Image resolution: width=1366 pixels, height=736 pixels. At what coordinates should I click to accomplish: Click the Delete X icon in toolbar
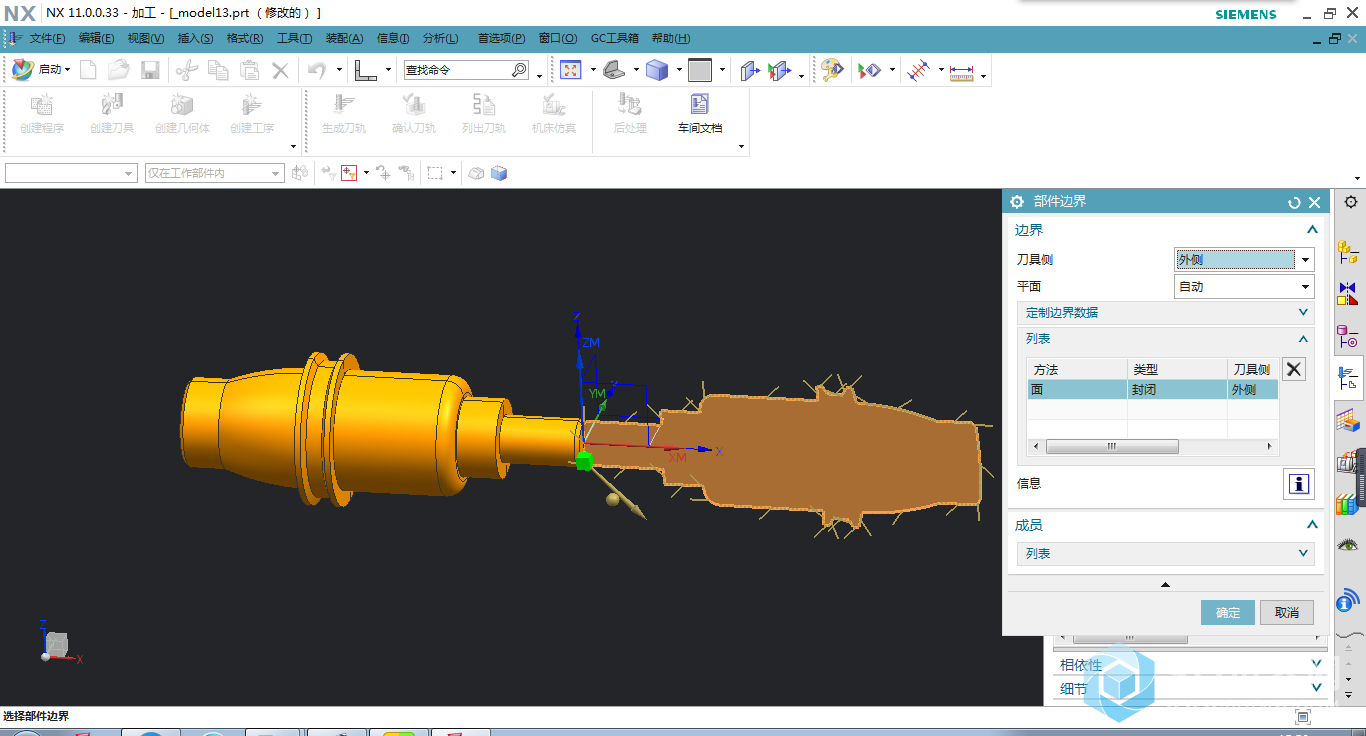click(280, 70)
